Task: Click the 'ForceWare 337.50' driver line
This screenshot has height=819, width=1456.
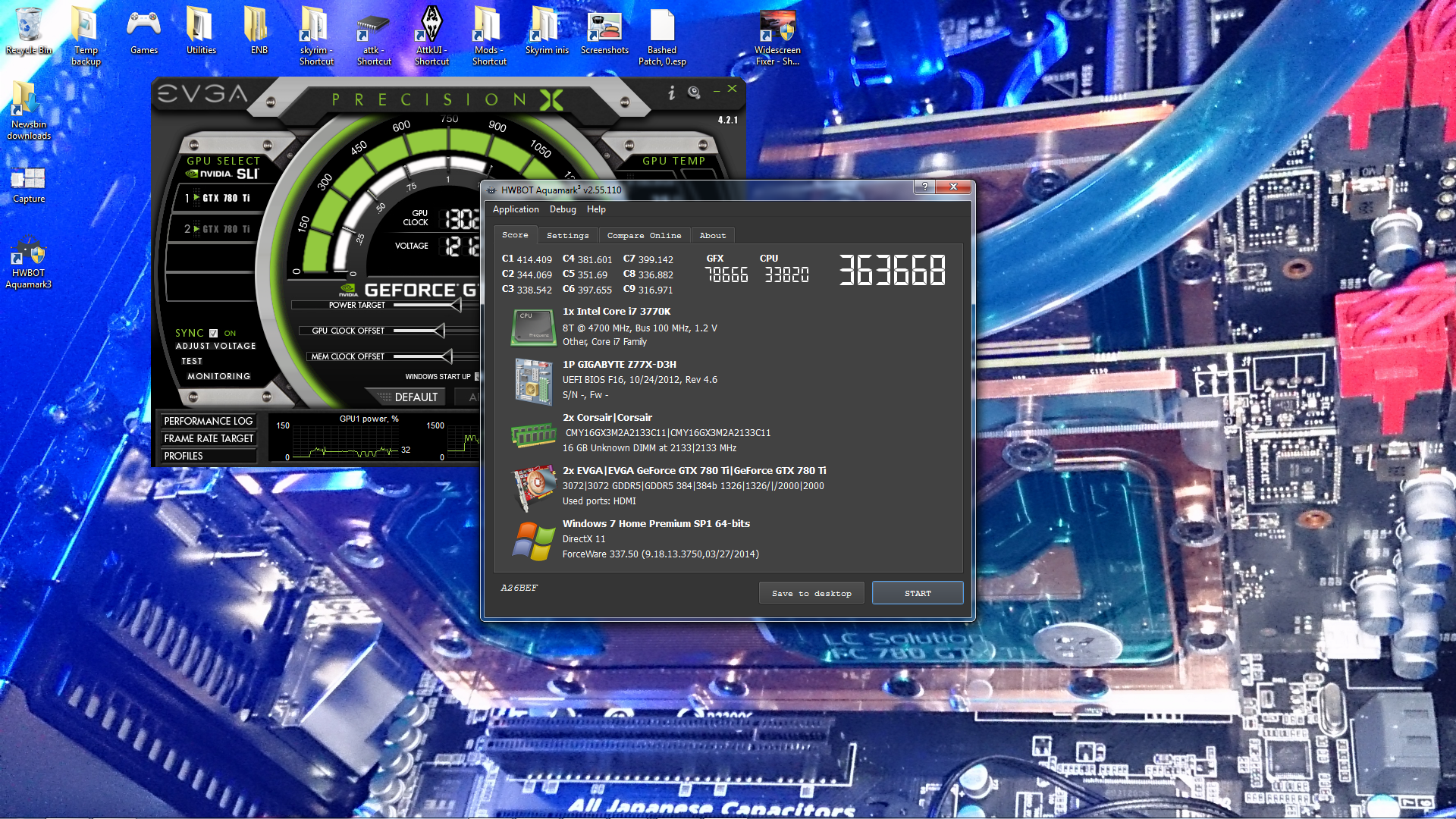Action: point(661,554)
